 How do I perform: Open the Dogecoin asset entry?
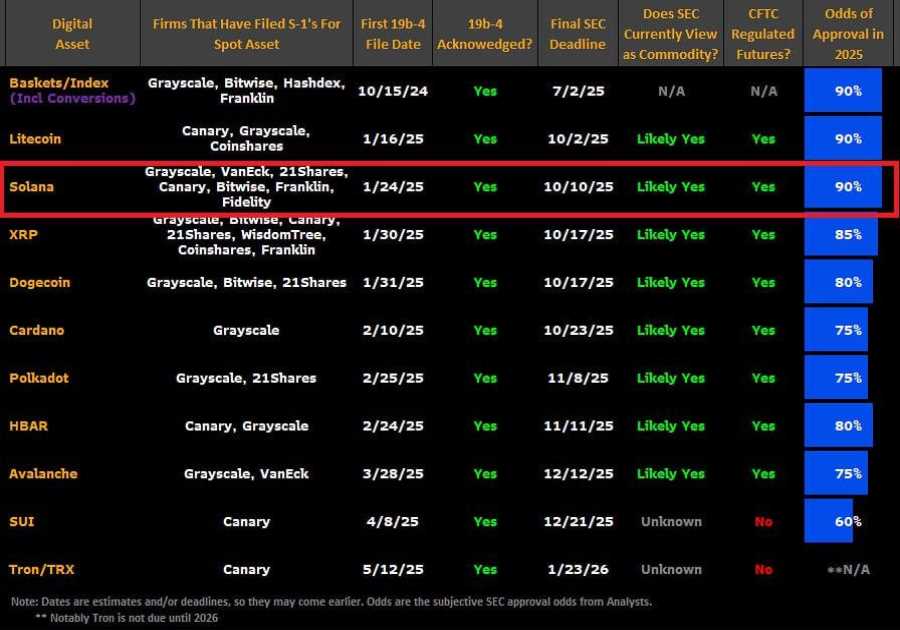coord(40,283)
